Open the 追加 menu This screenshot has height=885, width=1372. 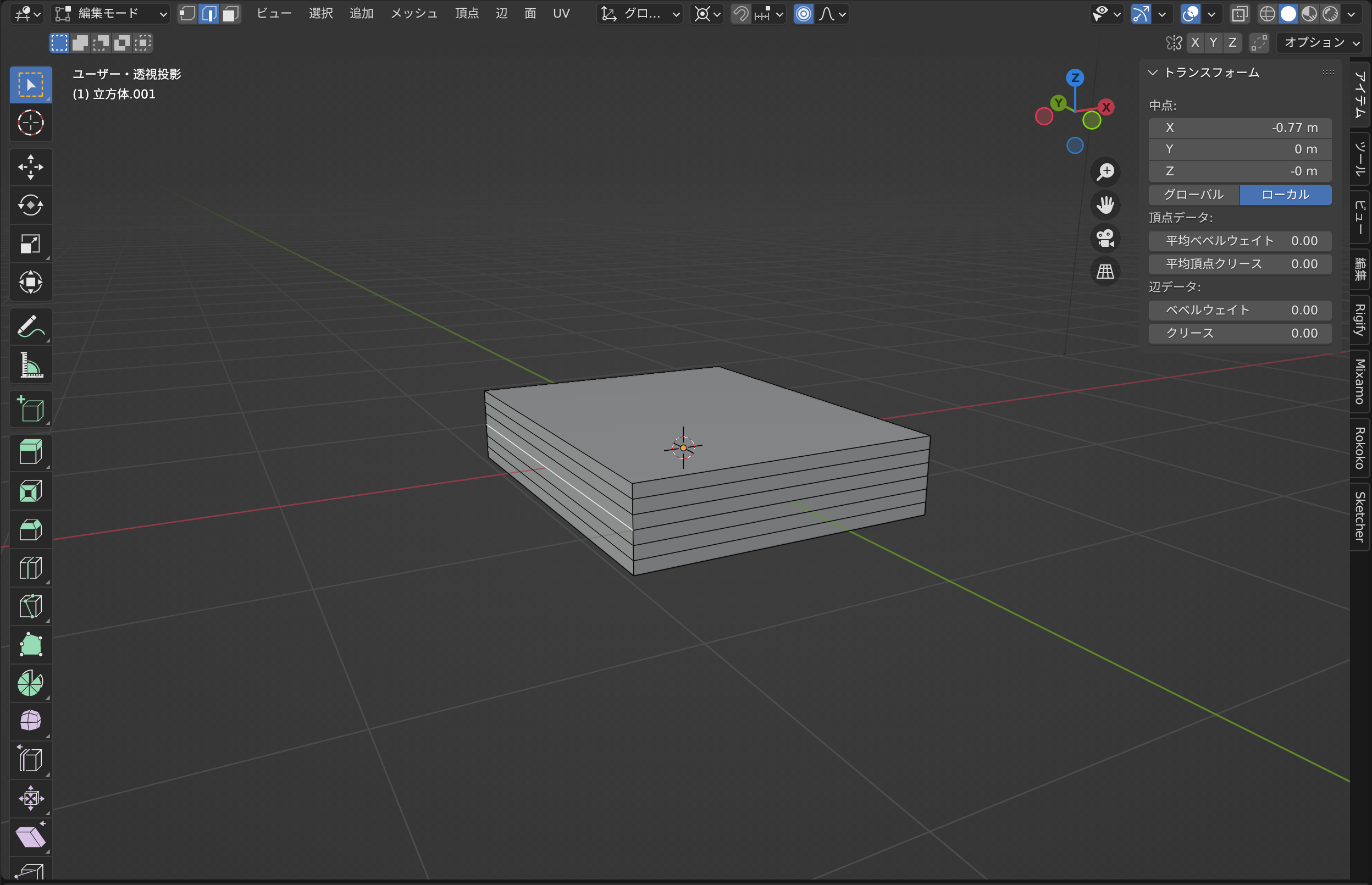(x=361, y=13)
